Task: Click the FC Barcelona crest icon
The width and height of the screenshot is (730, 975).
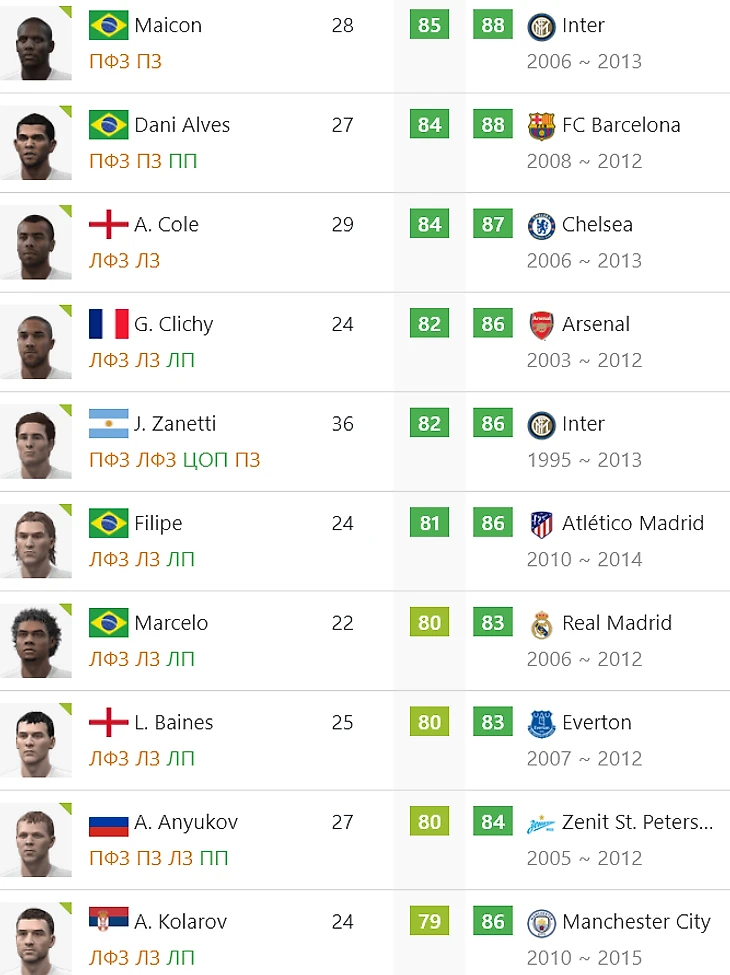Action: [x=541, y=126]
